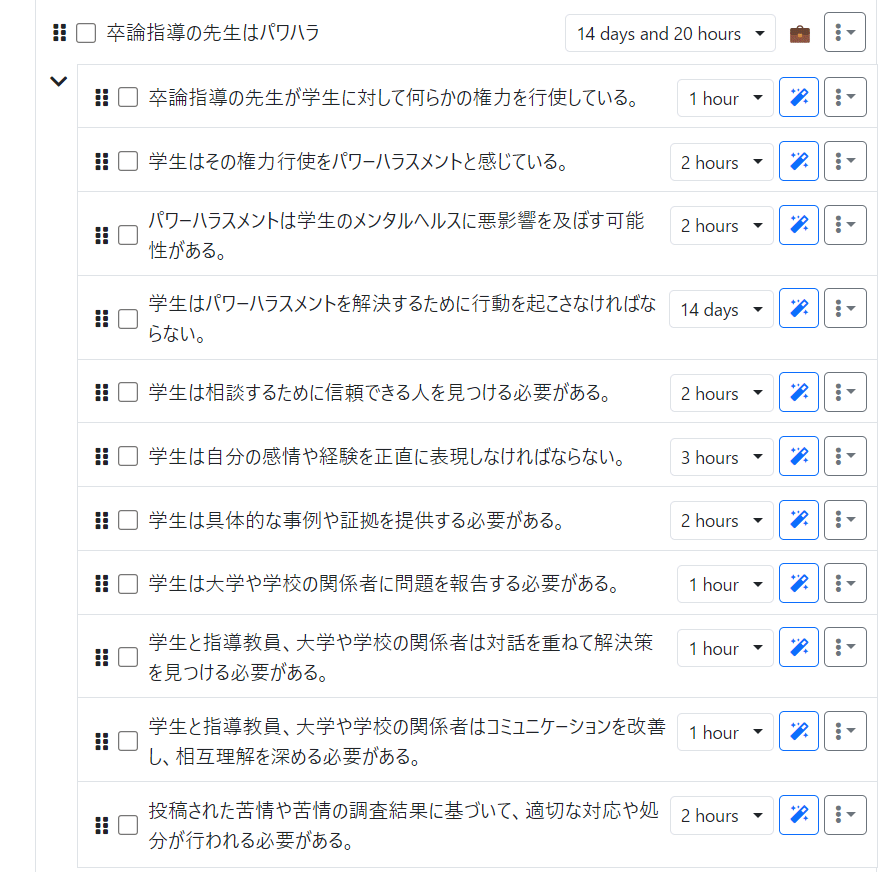894x872 pixels.
Task: Click magic wand for コミュニケーションを改善 task
Action: tap(799, 731)
